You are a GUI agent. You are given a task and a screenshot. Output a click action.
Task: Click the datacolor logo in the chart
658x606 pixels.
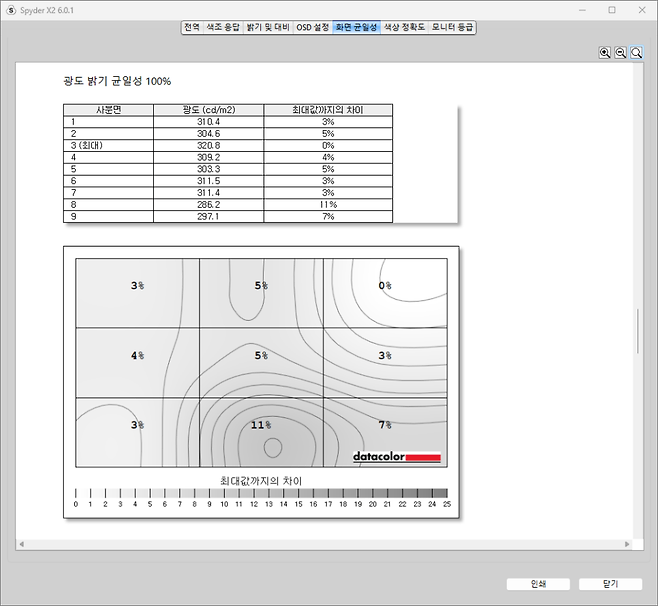[396, 457]
